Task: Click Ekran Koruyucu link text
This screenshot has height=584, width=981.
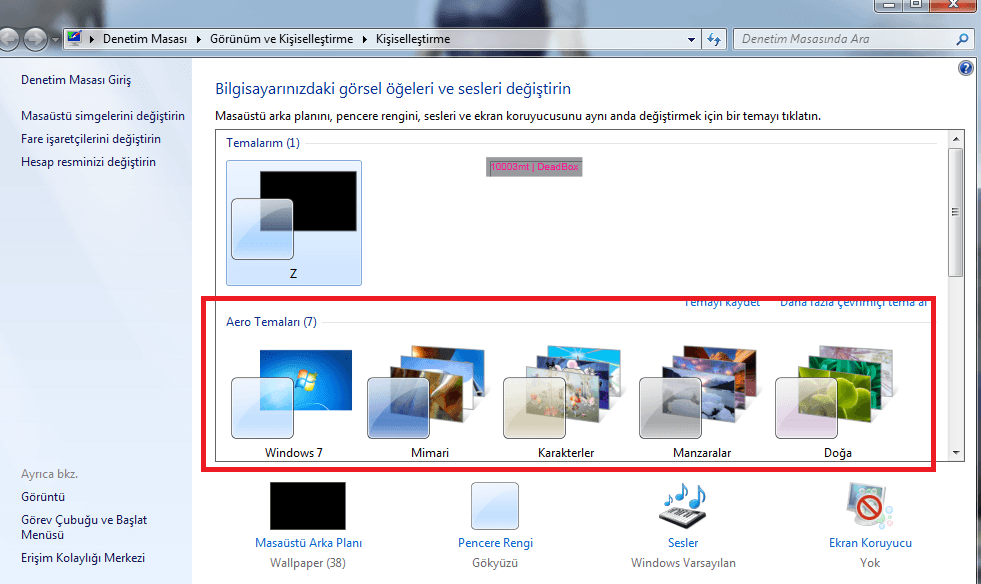Action: coord(870,543)
